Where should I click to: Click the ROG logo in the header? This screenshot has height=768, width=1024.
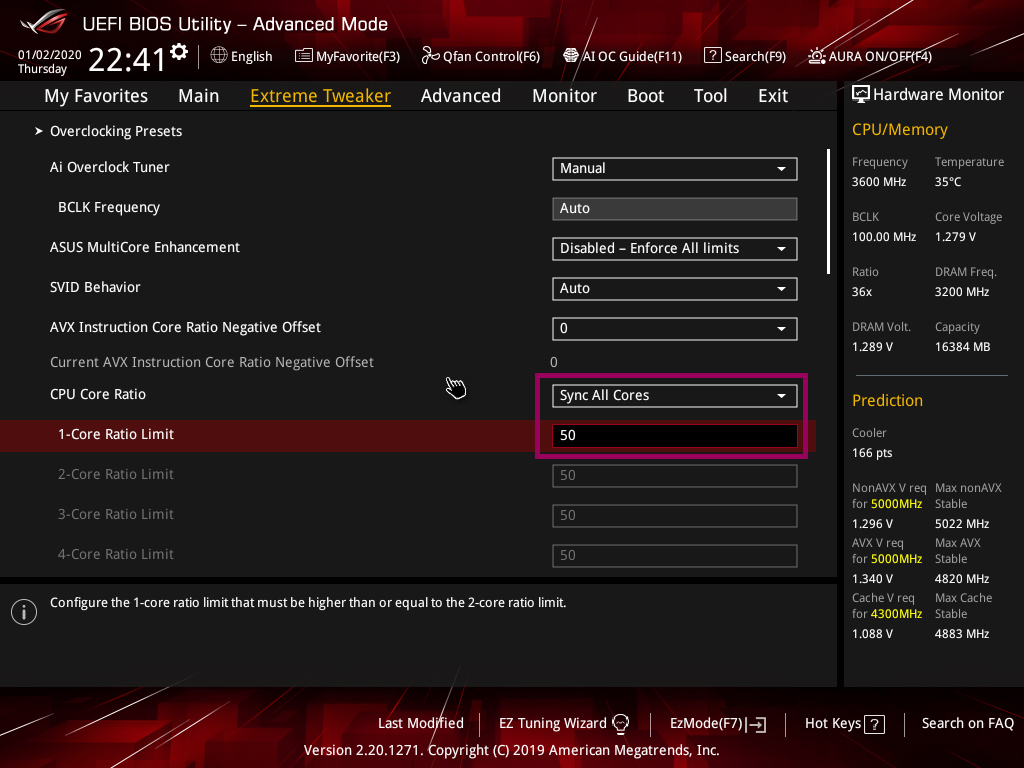pyautogui.click(x=44, y=23)
